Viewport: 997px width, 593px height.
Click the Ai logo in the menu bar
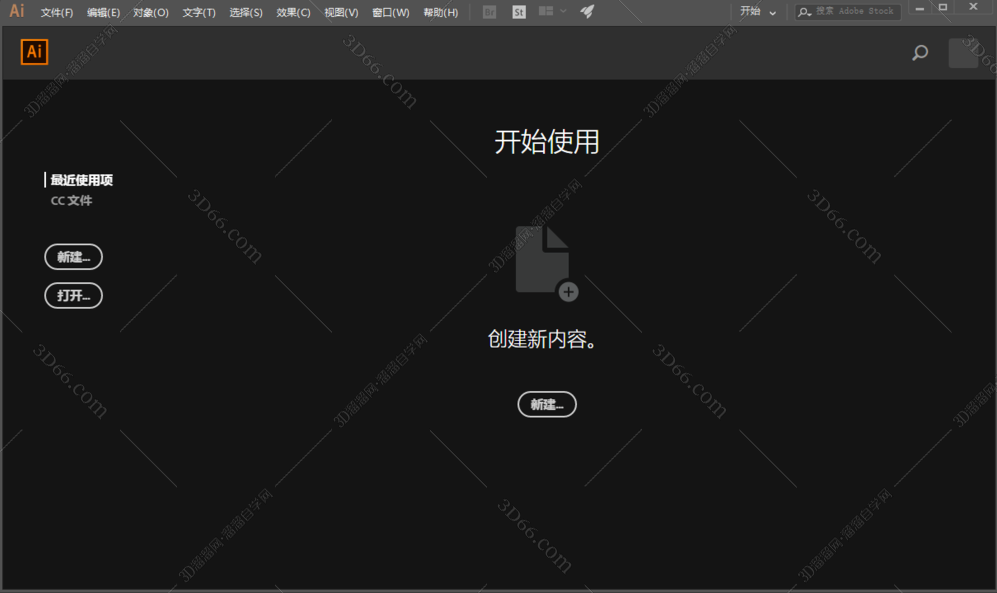[17, 11]
